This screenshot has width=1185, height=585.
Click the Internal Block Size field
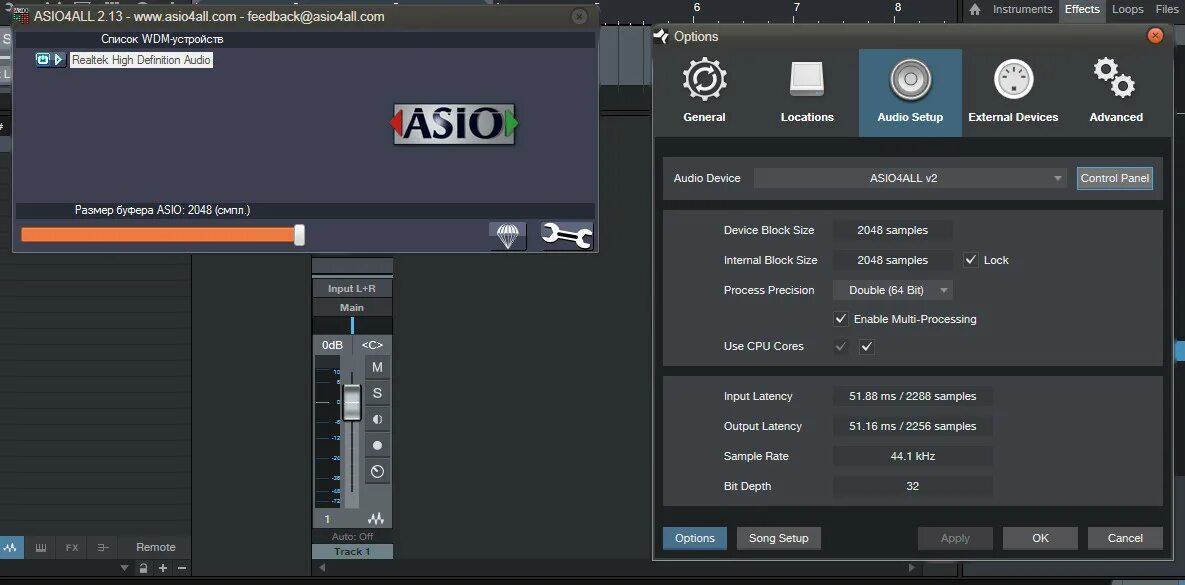pos(893,260)
